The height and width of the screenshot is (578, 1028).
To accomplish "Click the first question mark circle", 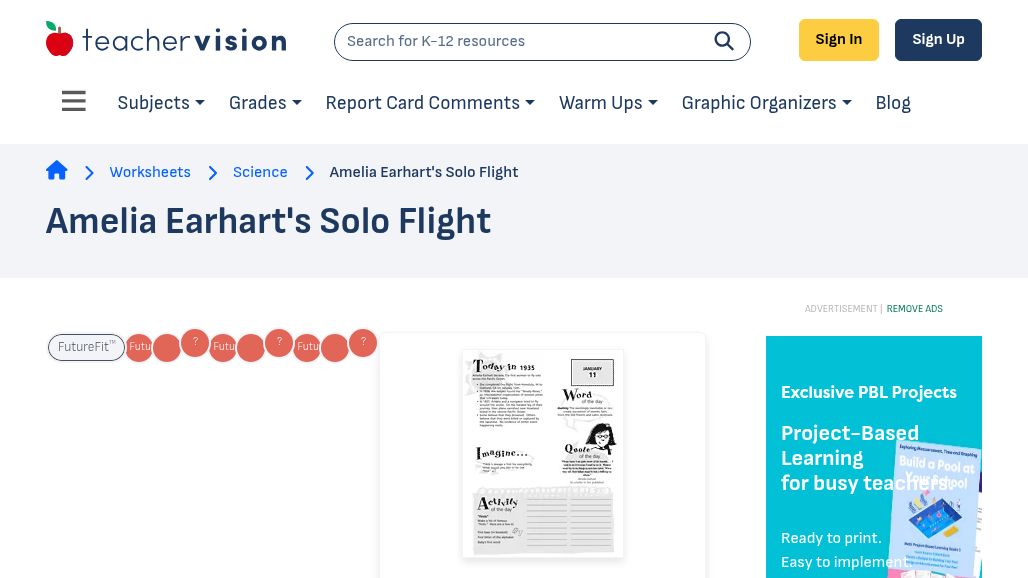I will [195, 343].
